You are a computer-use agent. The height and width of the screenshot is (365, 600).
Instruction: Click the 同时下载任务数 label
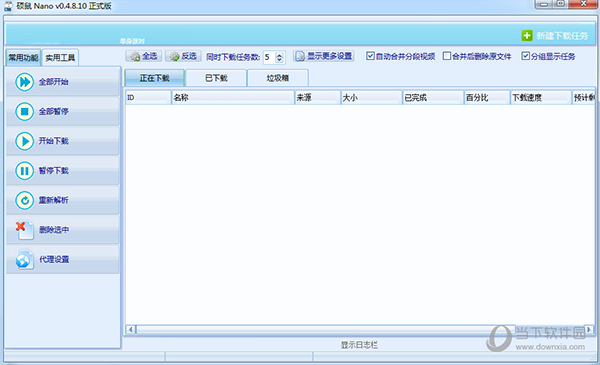(233, 57)
